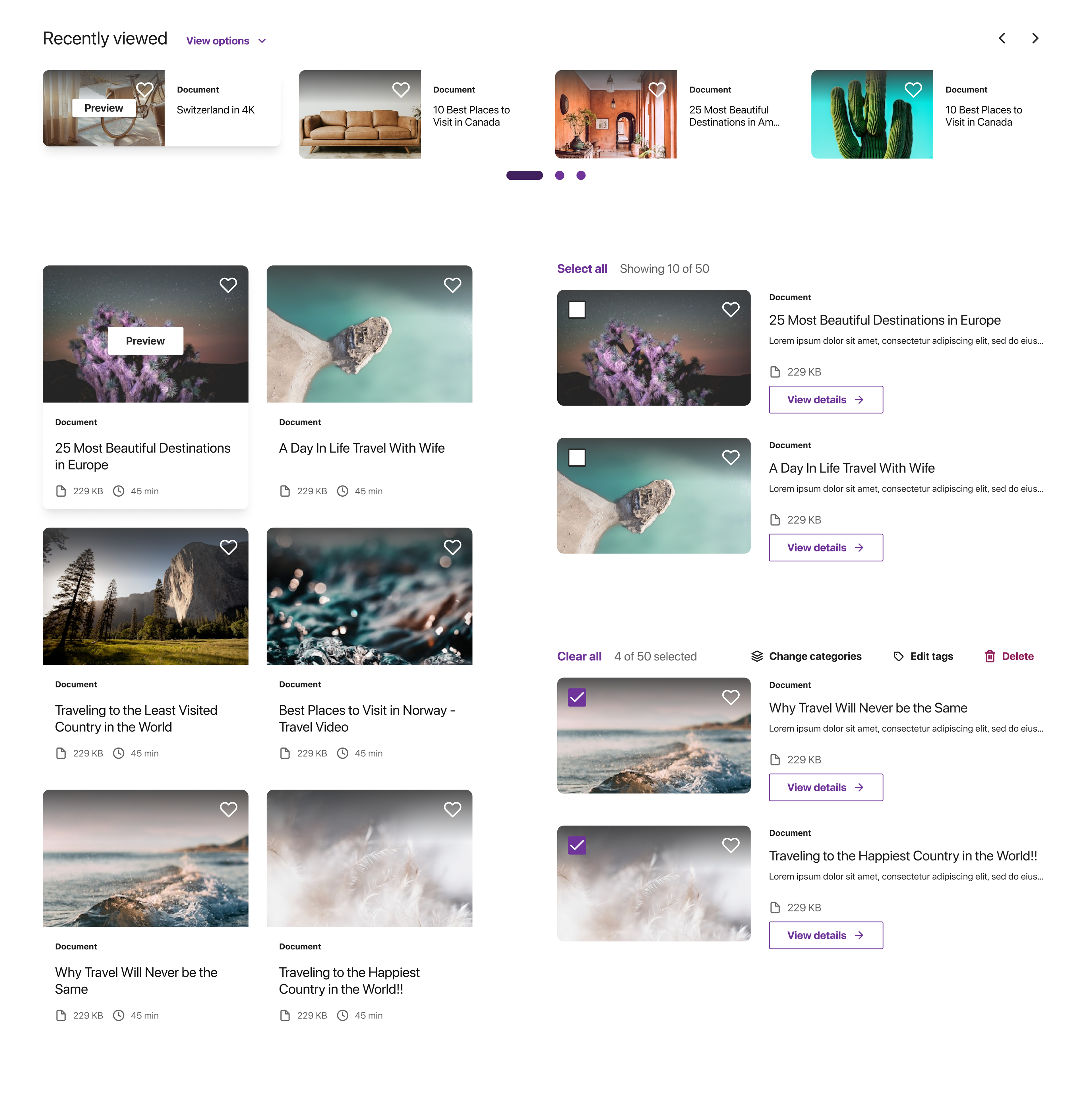Click heart on Yosemite Least Visited Country card
Image resolution: width=1092 pixels, height=1105 pixels.
point(228,547)
